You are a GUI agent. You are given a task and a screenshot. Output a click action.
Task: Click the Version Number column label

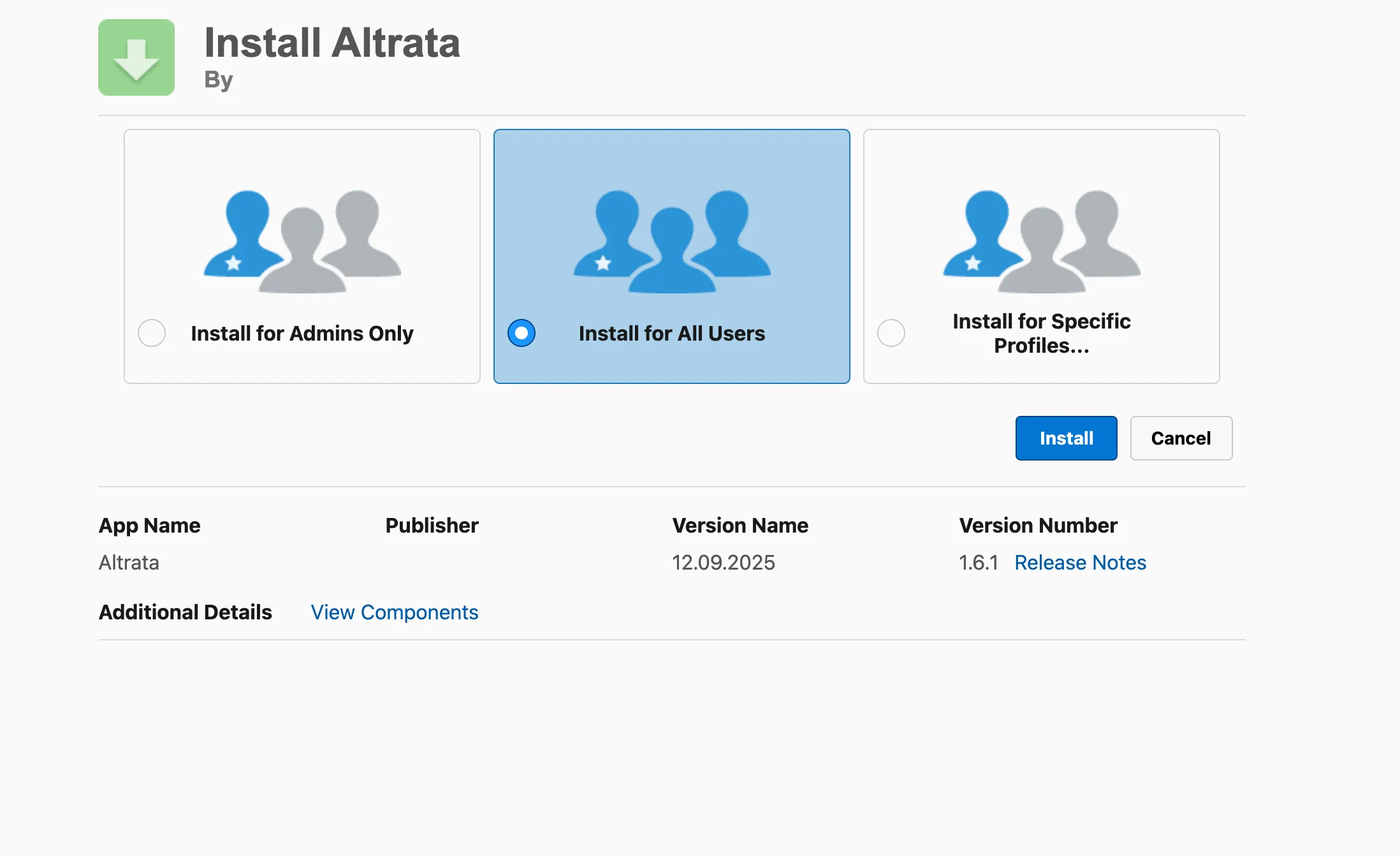click(x=1039, y=526)
